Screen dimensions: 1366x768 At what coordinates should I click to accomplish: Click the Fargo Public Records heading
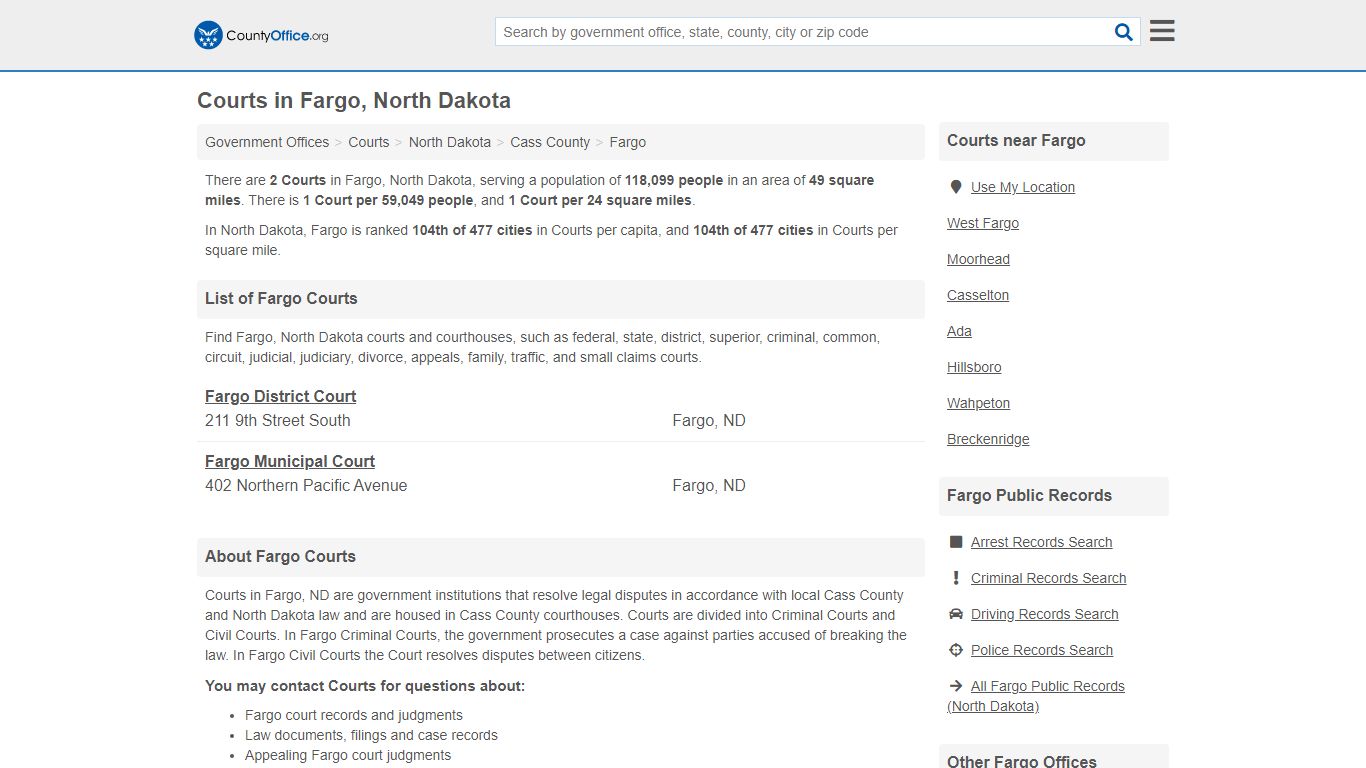click(1029, 495)
